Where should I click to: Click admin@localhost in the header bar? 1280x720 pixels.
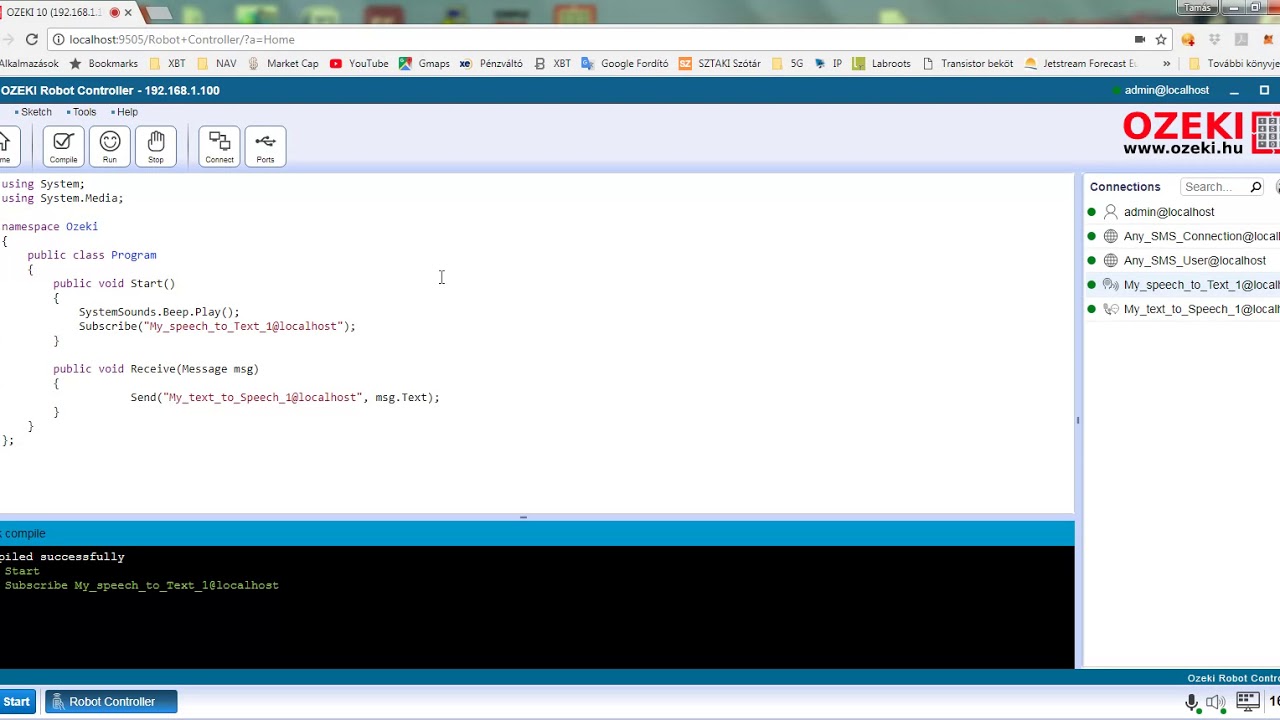[x=1166, y=90]
